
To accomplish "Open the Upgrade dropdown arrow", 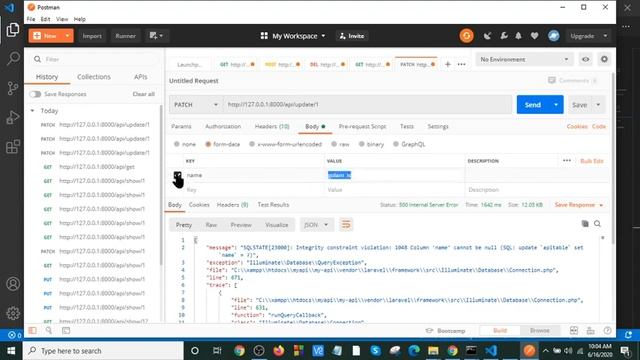I will point(605,36).
